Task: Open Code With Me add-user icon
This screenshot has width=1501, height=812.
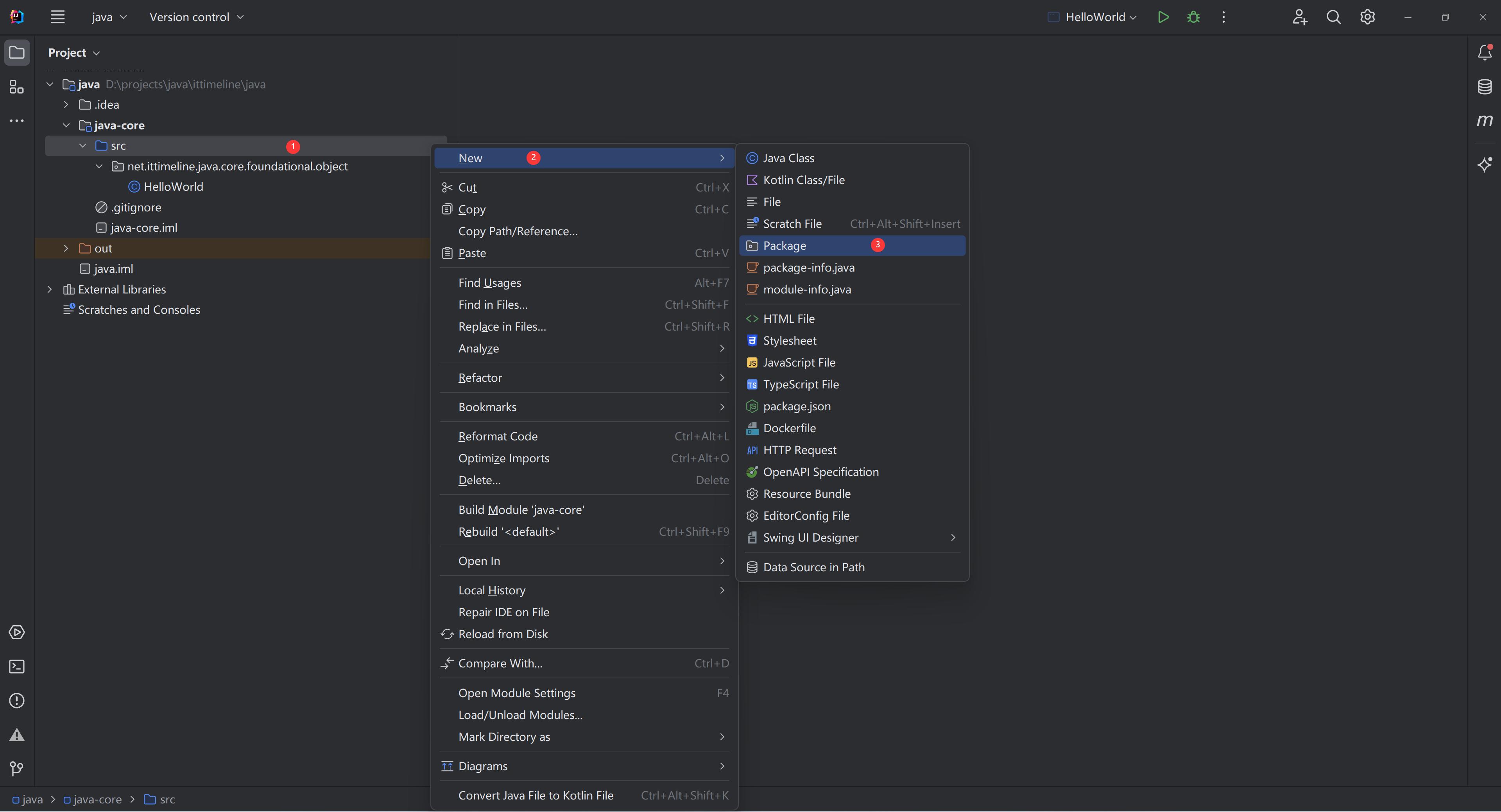Action: 1299,17
